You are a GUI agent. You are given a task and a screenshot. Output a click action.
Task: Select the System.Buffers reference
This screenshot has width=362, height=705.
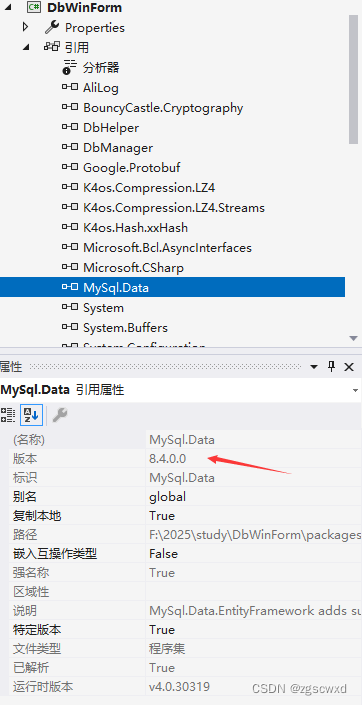coord(125,328)
